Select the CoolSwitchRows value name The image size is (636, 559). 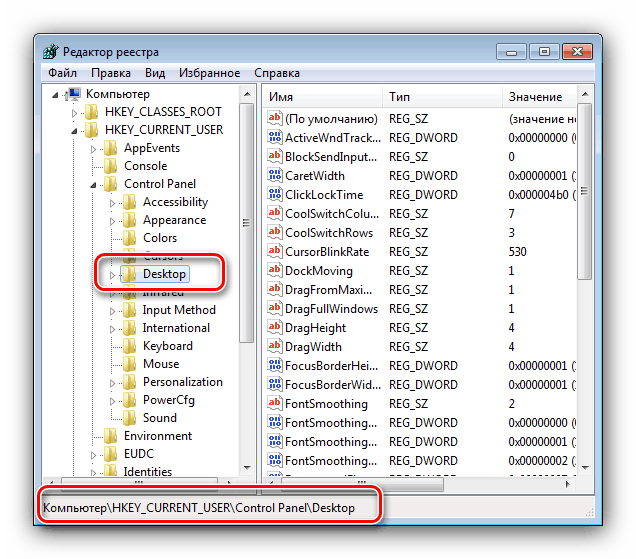(x=329, y=232)
